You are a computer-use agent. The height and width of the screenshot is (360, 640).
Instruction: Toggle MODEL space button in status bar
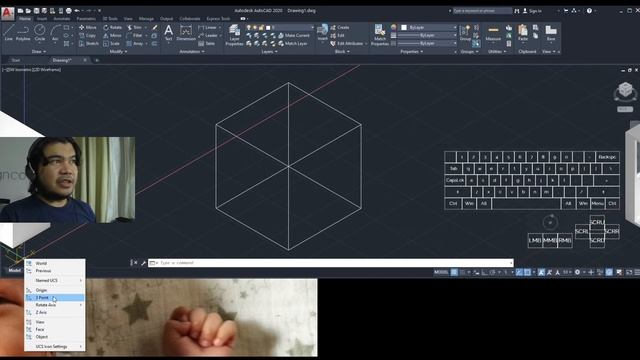pos(441,272)
